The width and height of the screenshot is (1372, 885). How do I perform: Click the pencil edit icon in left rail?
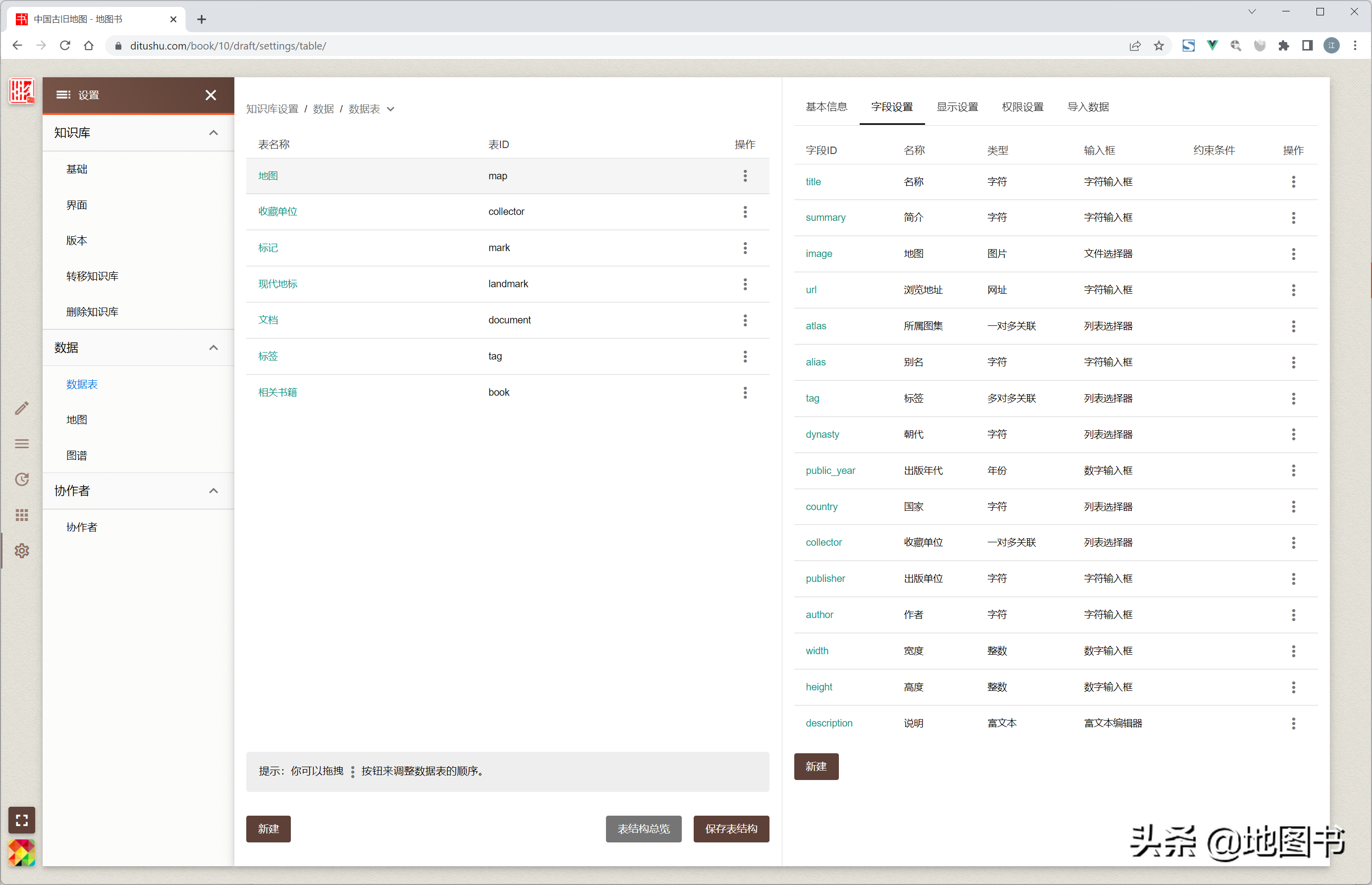coord(22,408)
